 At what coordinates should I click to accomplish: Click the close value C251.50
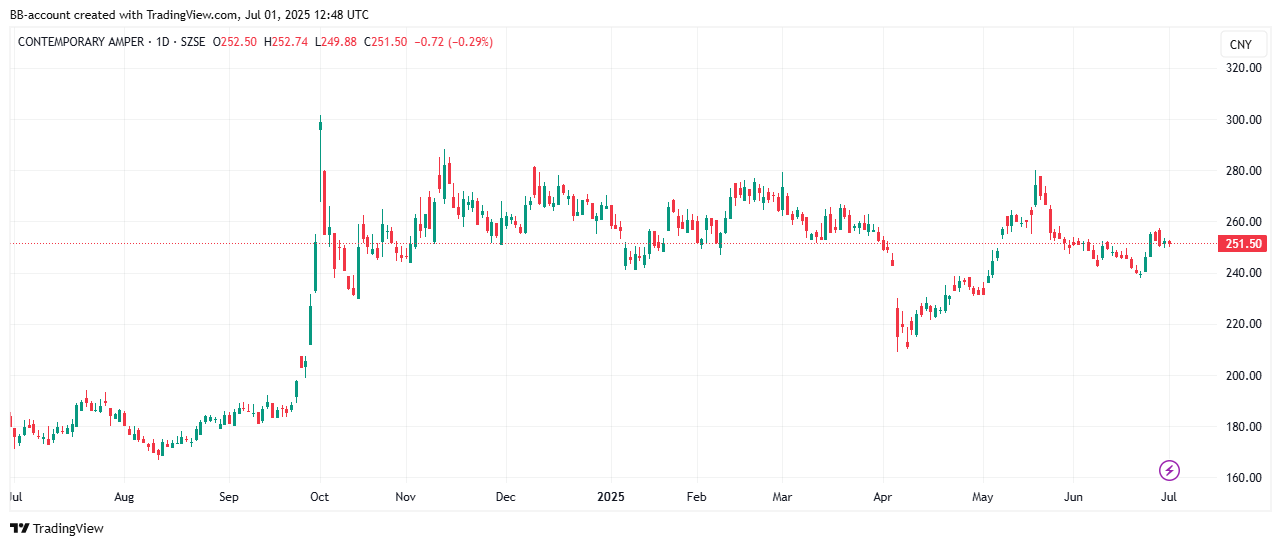coord(385,42)
